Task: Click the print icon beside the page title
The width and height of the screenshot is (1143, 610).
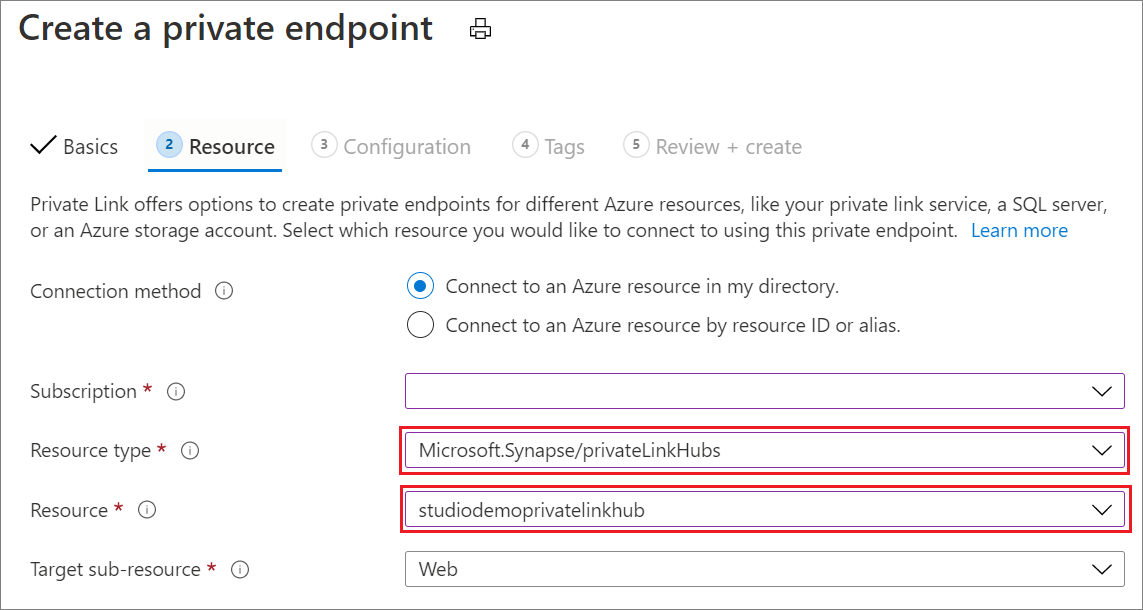Action: [x=481, y=30]
